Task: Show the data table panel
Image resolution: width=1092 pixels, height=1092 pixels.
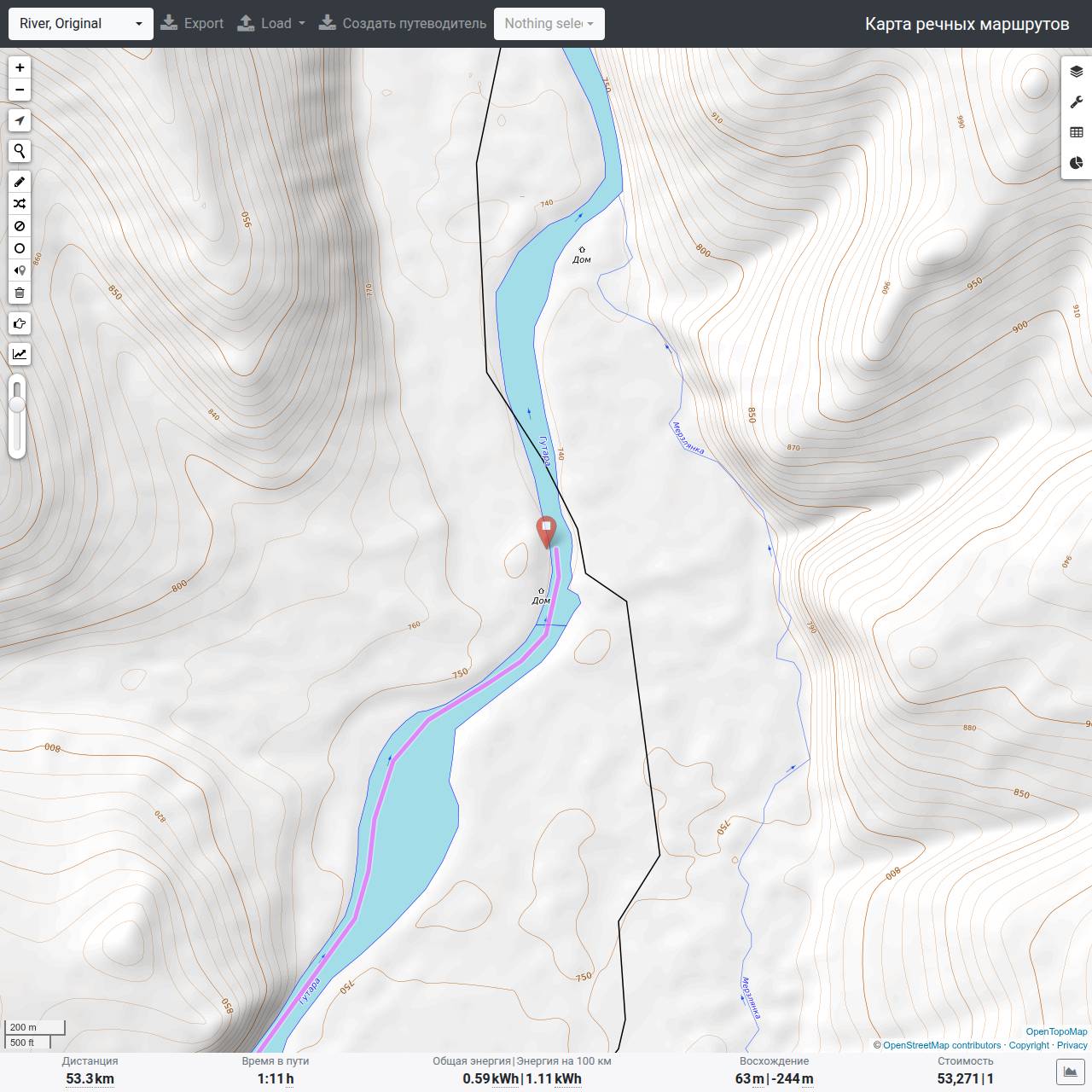Action: tap(1077, 132)
